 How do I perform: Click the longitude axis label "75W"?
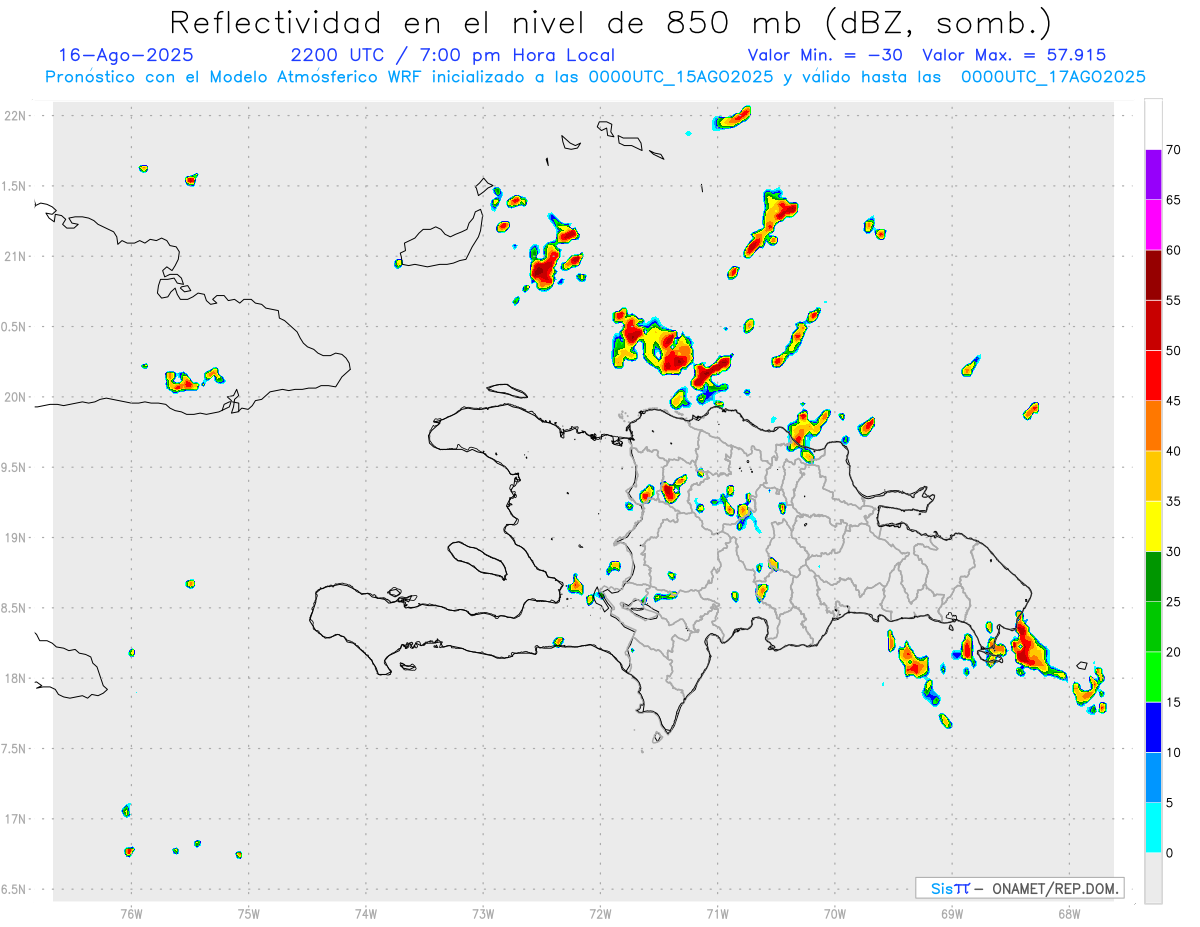pyautogui.click(x=248, y=914)
